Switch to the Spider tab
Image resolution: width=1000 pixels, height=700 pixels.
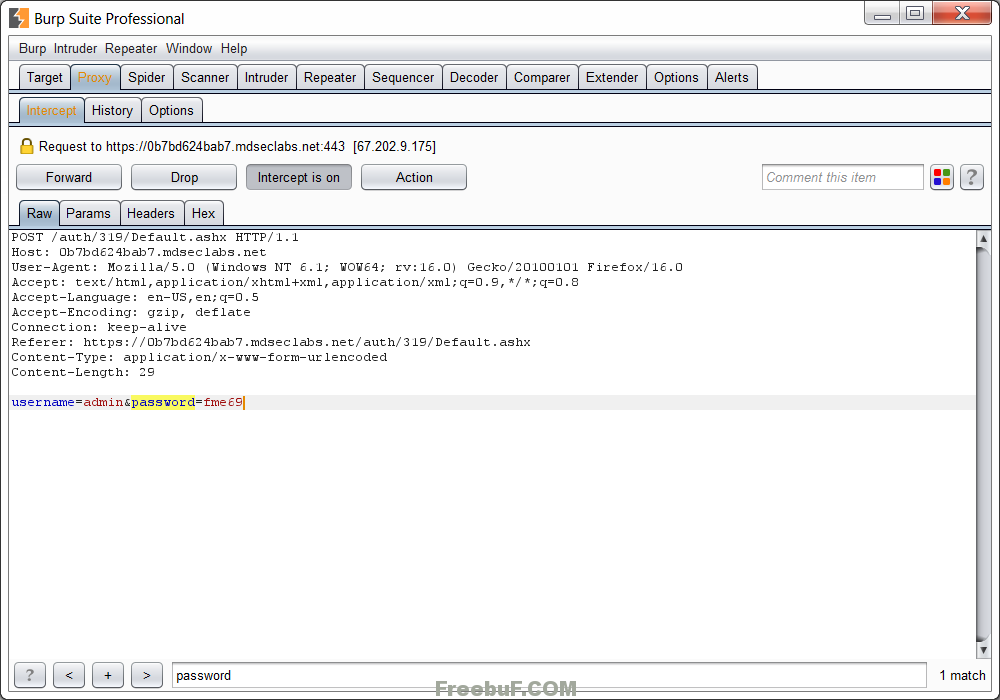[147, 77]
